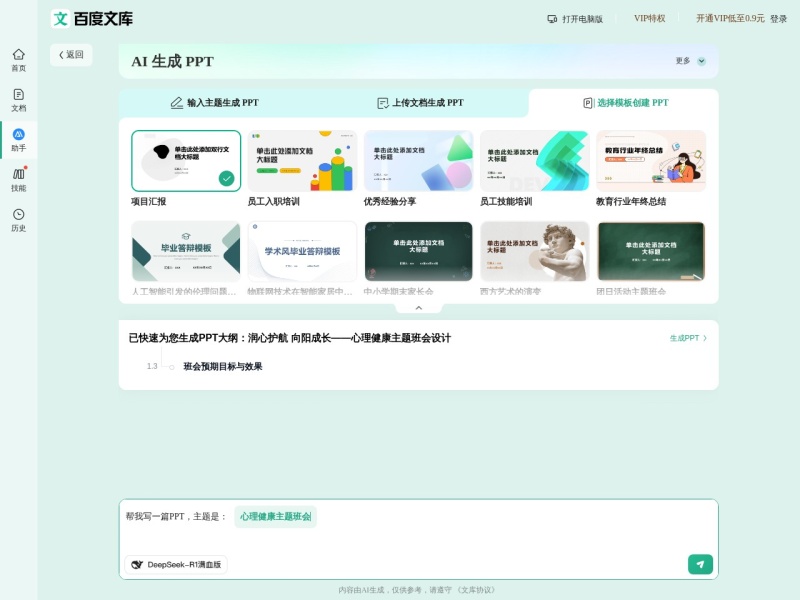The height and width of the screenshot is (600, 800).
Task: Collapse the template panel with up chevron
Action: click(x=419, y=308)
